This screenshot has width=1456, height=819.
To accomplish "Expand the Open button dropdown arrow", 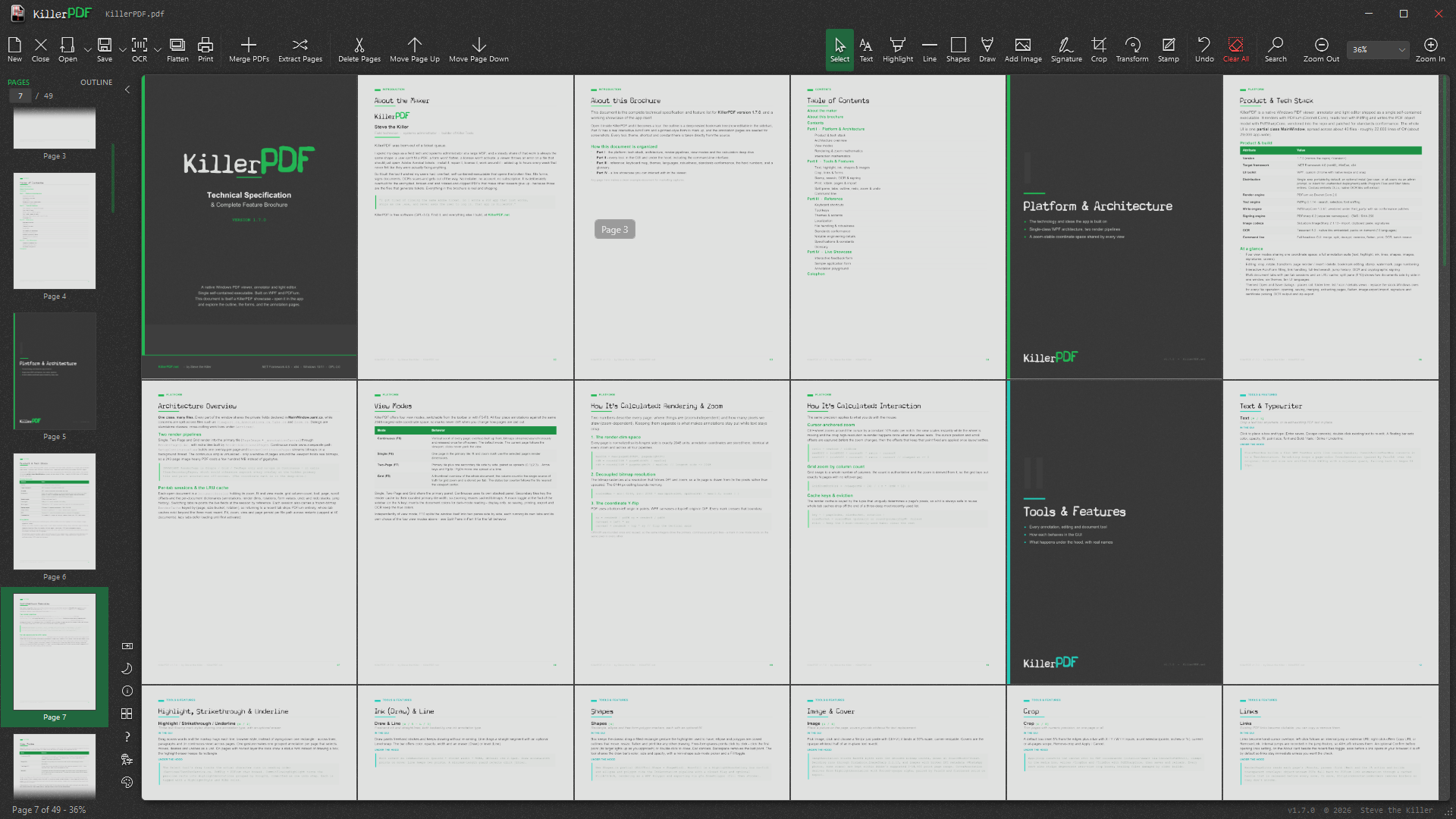I will pyautogui.click(x=87, y=50).
